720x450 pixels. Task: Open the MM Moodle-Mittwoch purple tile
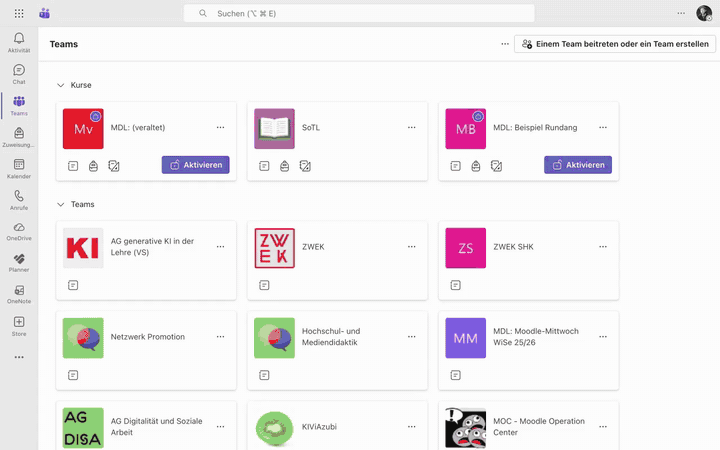pyautogui.click(x=466, y=338)
